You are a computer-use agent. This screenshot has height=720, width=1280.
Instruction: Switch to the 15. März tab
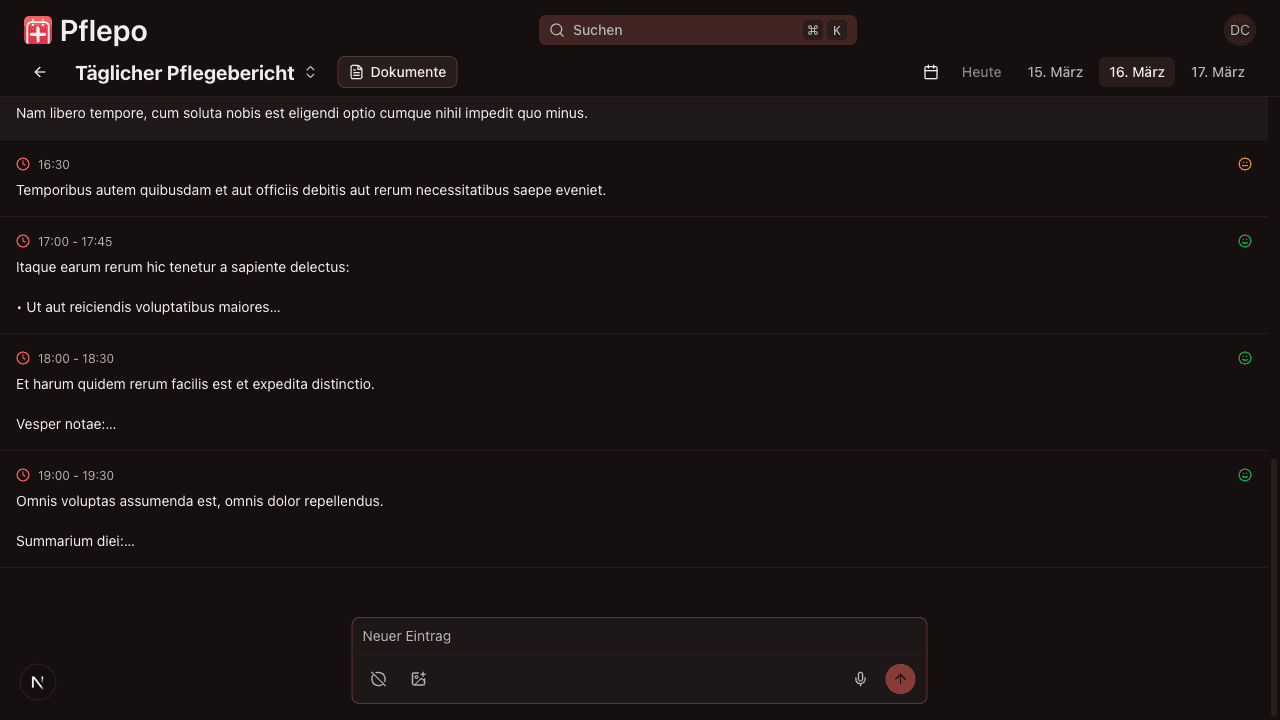1055,72
